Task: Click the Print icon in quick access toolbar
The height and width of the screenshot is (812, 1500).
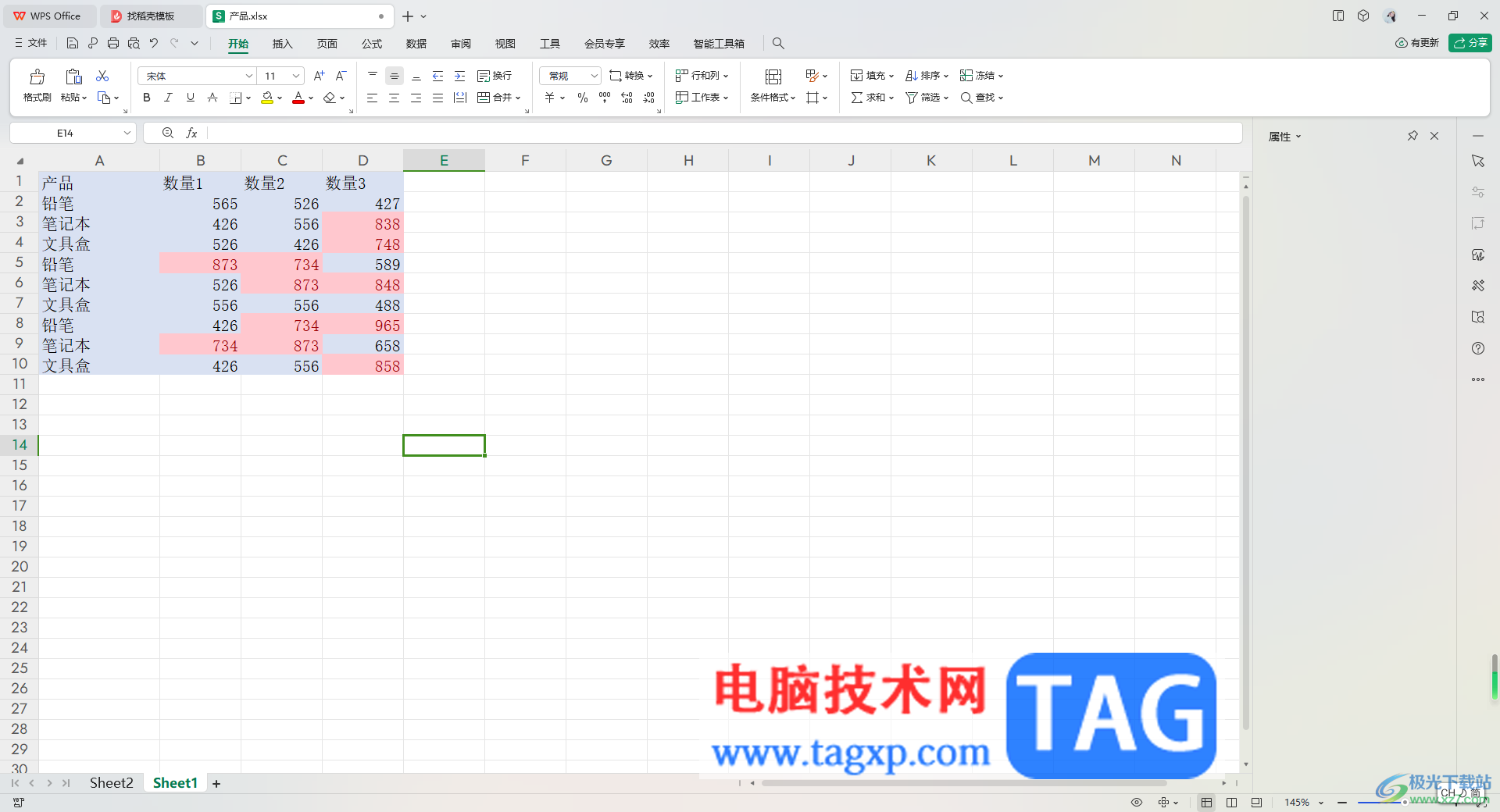Action: point(113,43)
